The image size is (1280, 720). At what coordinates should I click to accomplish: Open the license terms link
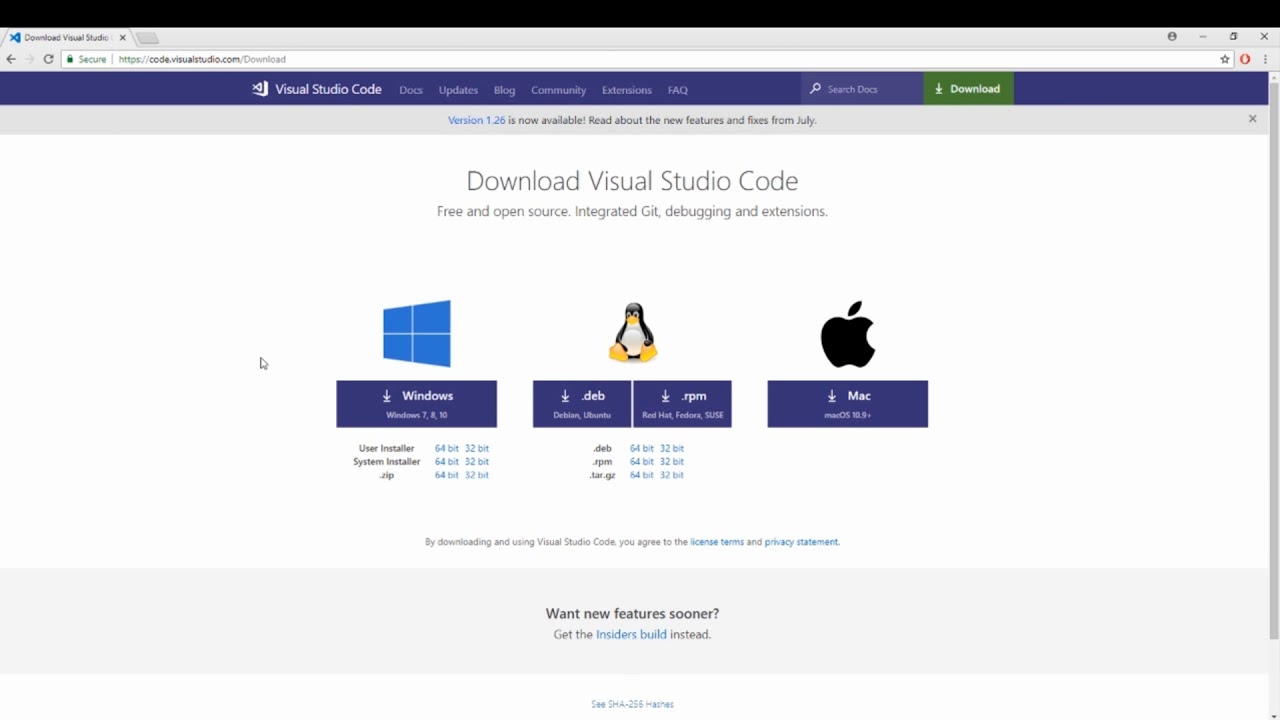[x=717, y=542]
